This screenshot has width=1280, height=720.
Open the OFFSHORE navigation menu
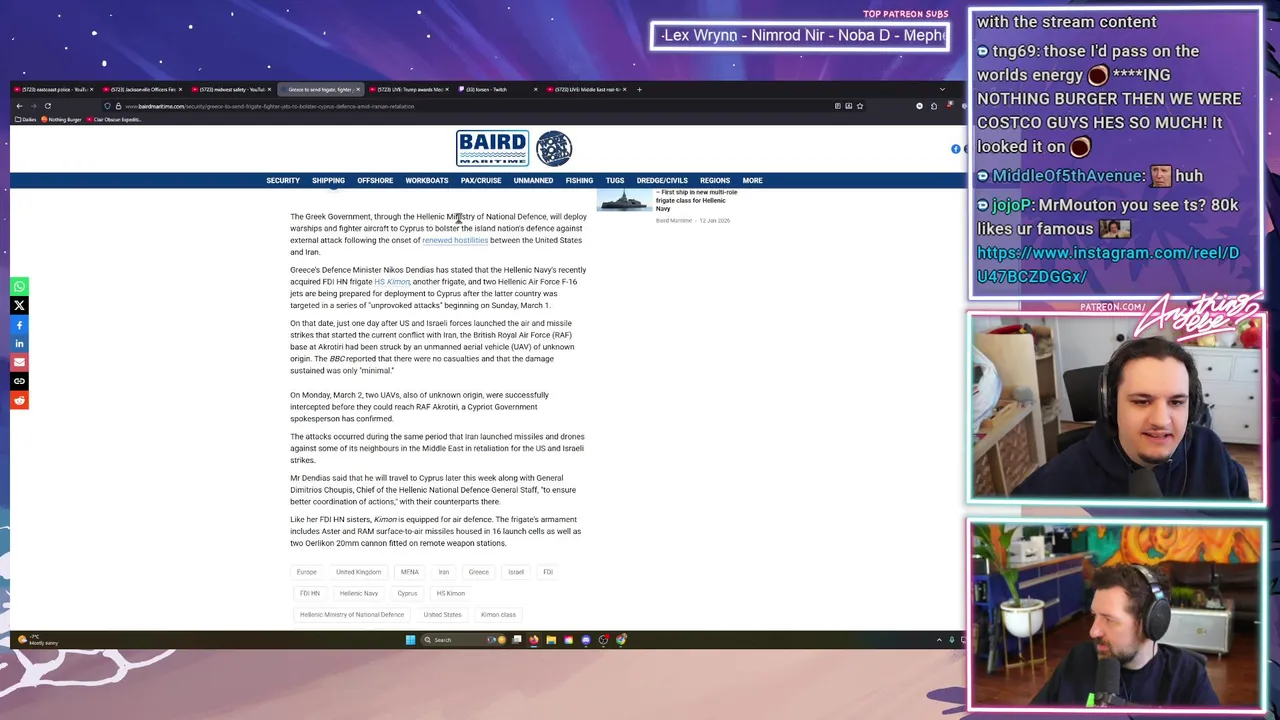click(x=375, y=181)
